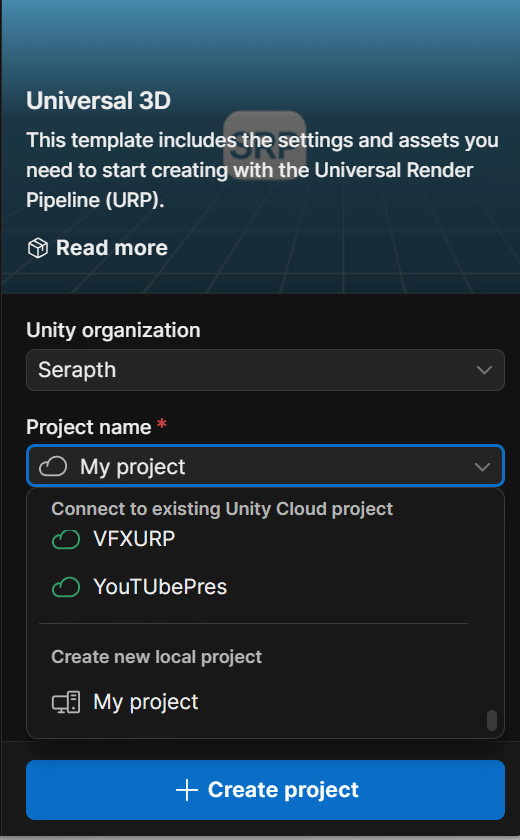Click the SRP template logo thumbnail
The height and width of the screenshot is (840, 520).
click(265, 145)
